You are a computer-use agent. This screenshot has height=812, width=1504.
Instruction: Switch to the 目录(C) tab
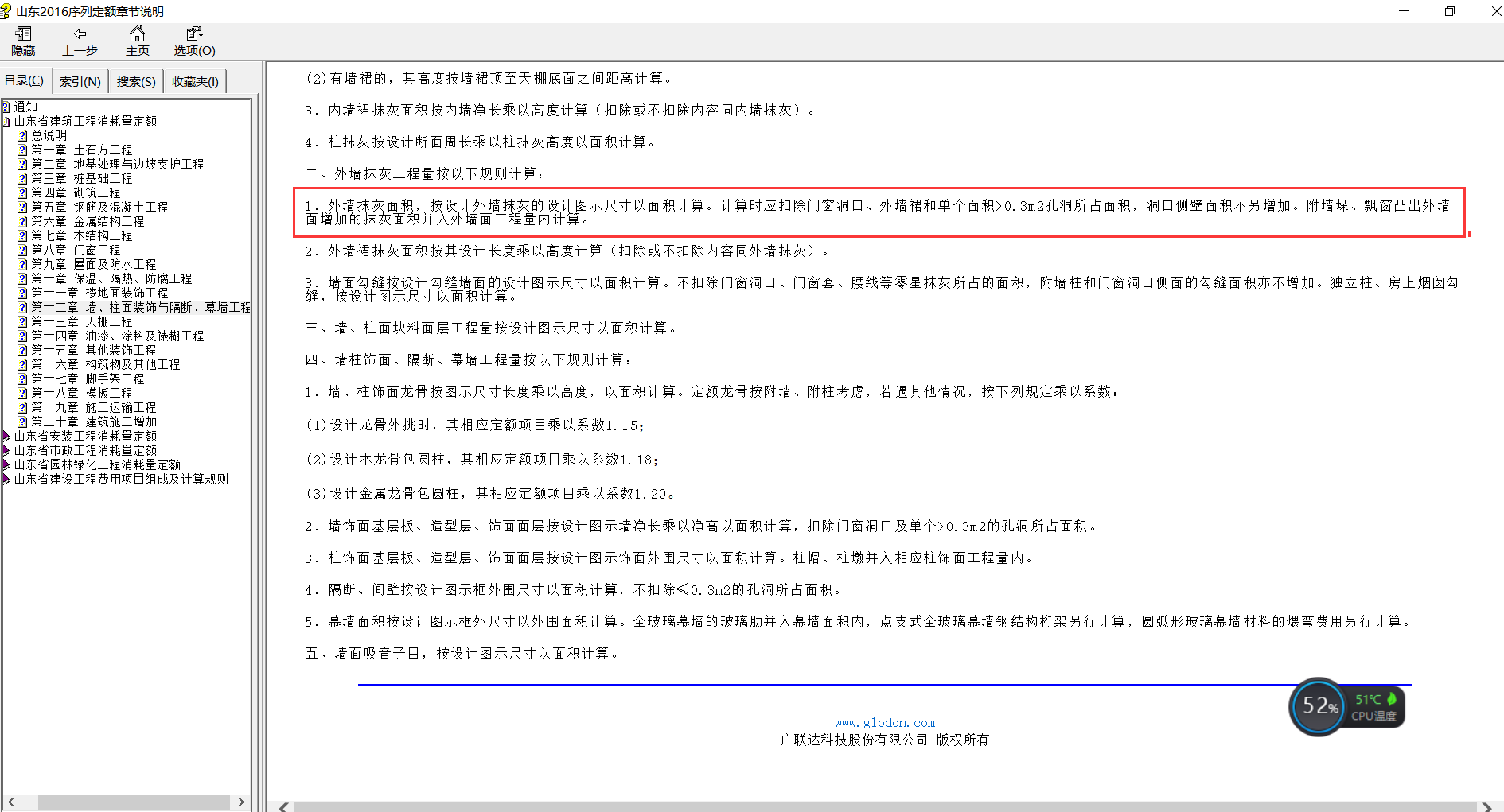click(24, 81)
